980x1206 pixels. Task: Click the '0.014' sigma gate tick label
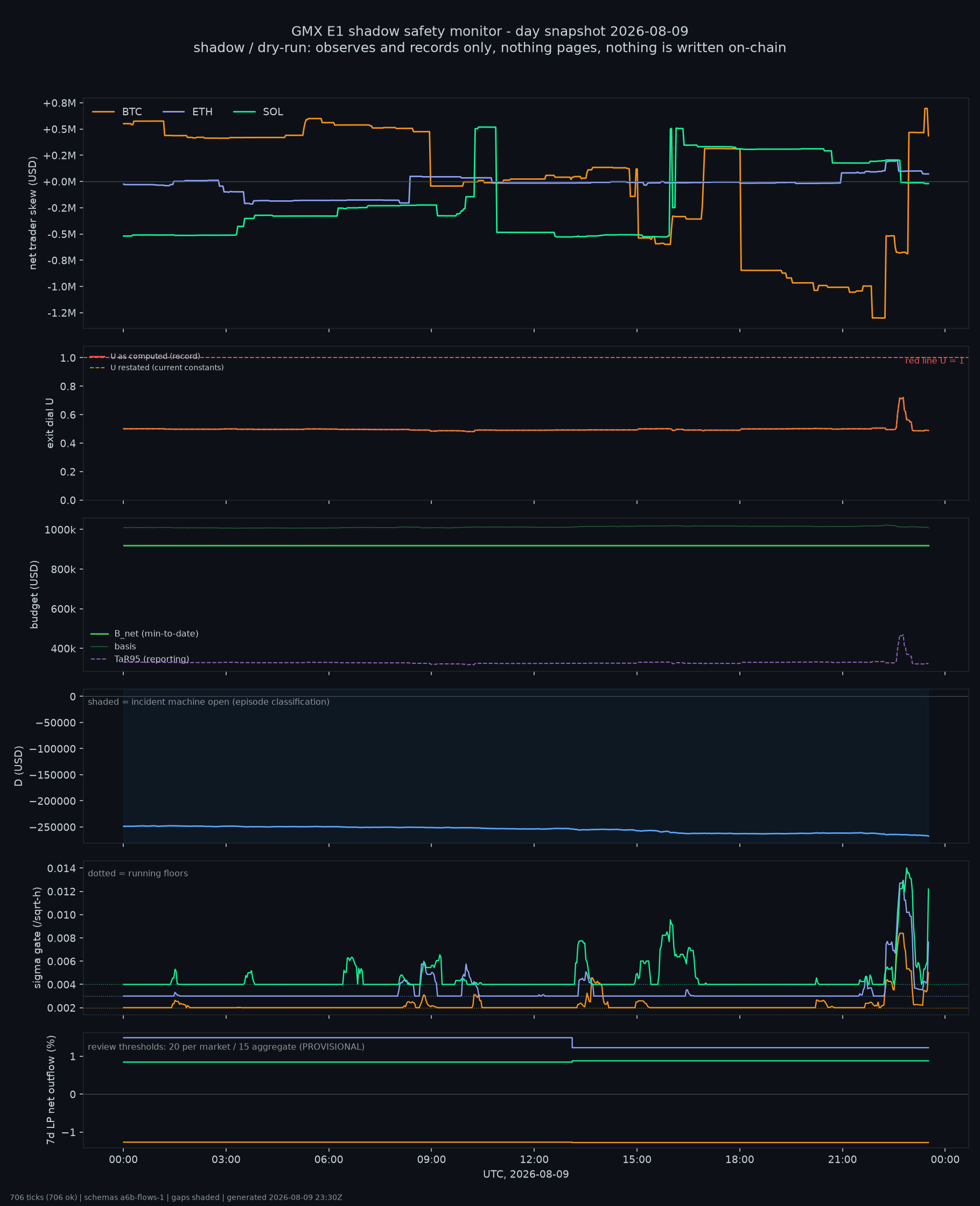pyautogui.click(x=61, y=868)
